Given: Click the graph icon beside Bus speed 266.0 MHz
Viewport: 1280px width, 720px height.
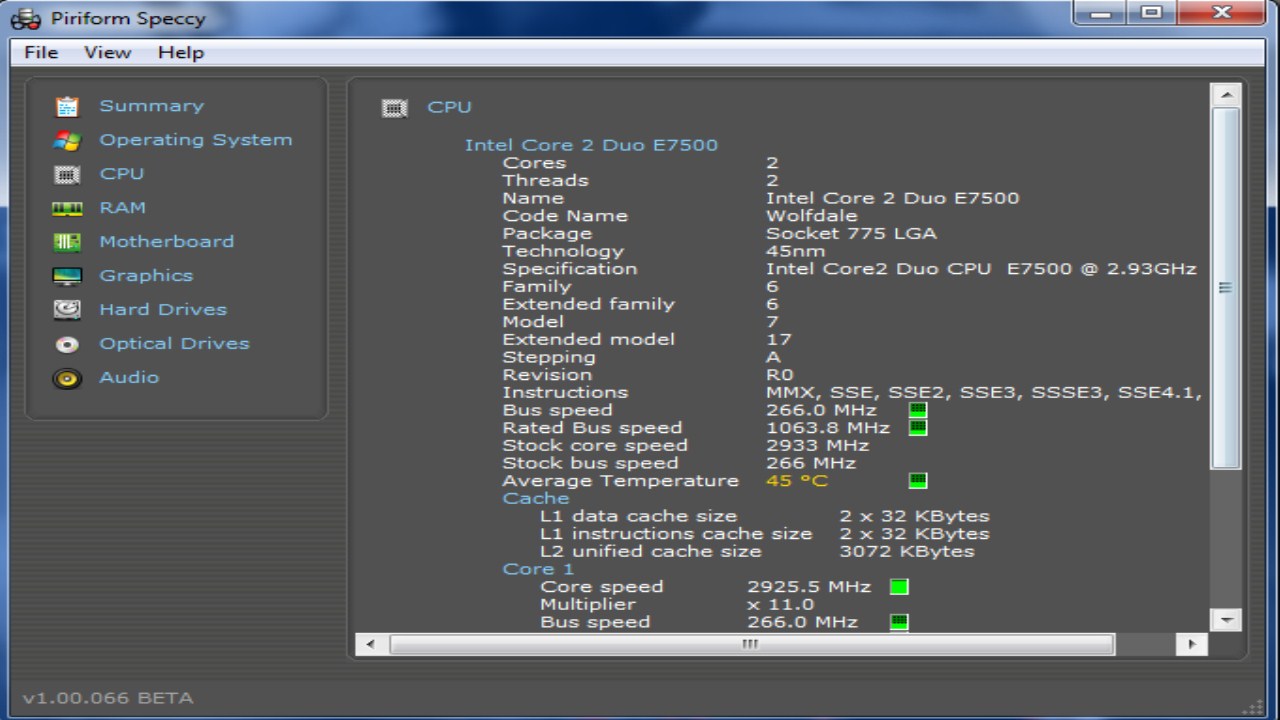Looking at the screenshot, I should pos(917,410).
